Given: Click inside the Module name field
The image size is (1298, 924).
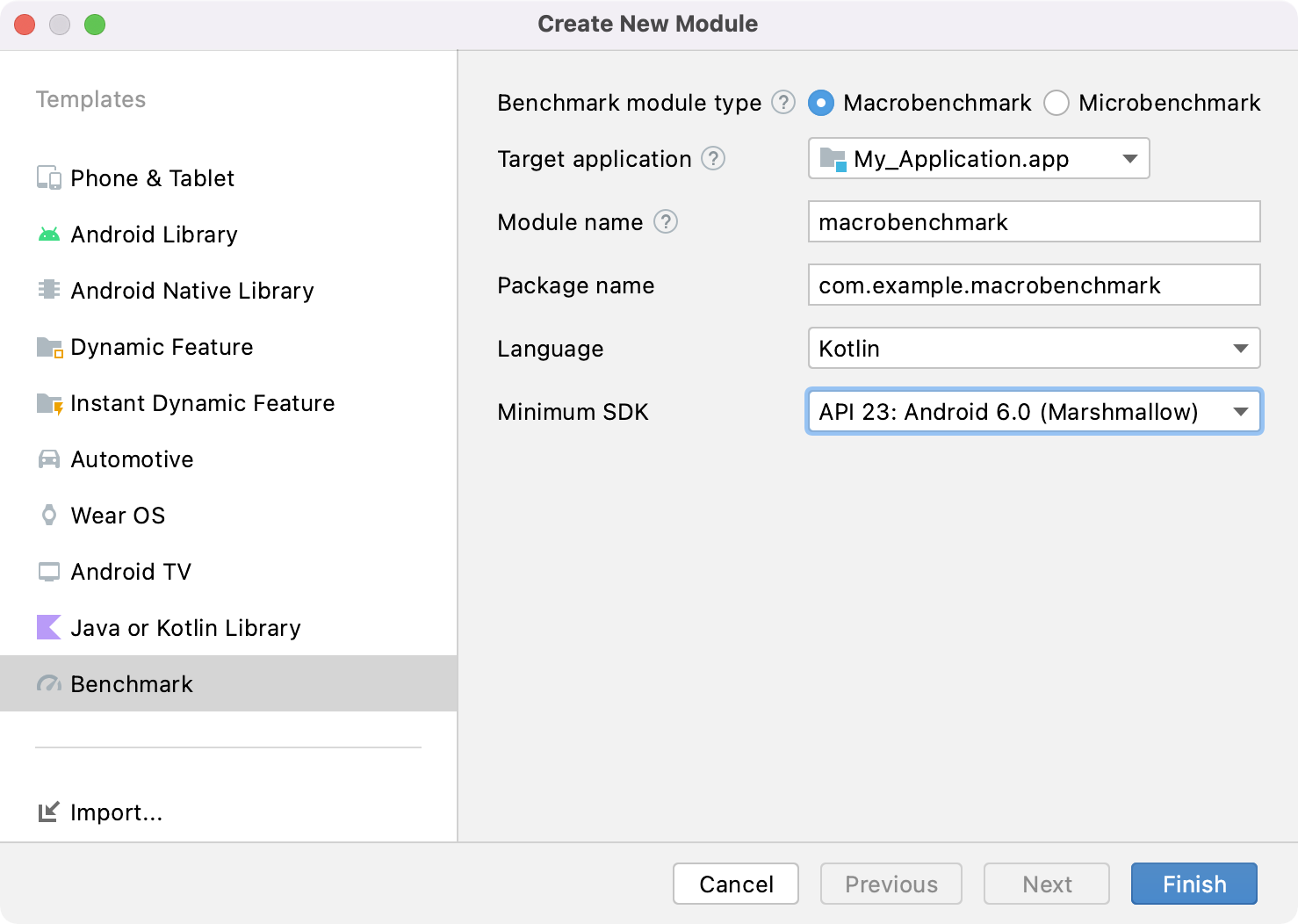Looking at the screenshot, I should tap(1034, 222).
